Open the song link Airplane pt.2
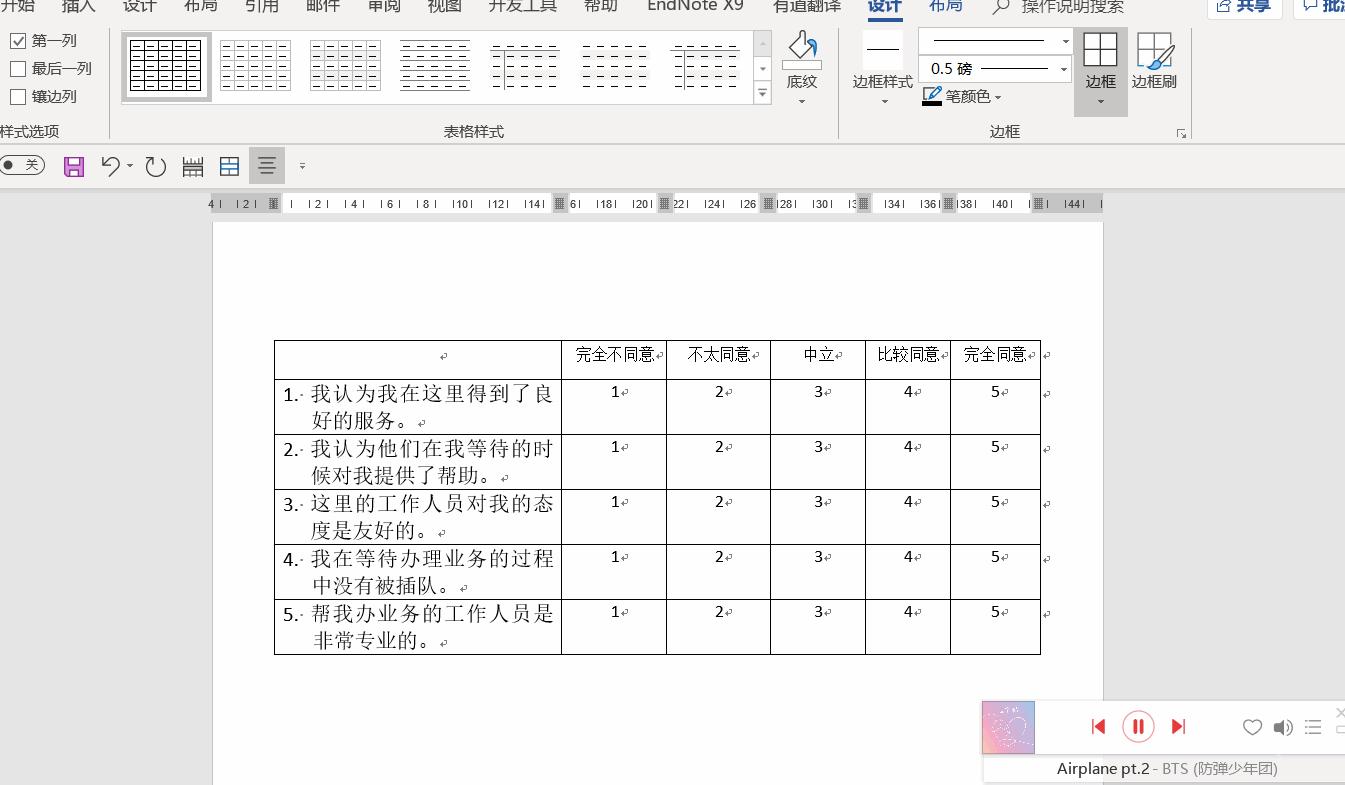The height and width of the screenshot is (785, 1345). 1103,768
